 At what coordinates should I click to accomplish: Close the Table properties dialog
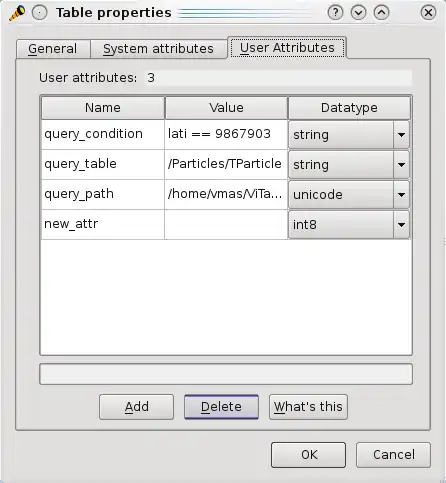click(428, 13)
